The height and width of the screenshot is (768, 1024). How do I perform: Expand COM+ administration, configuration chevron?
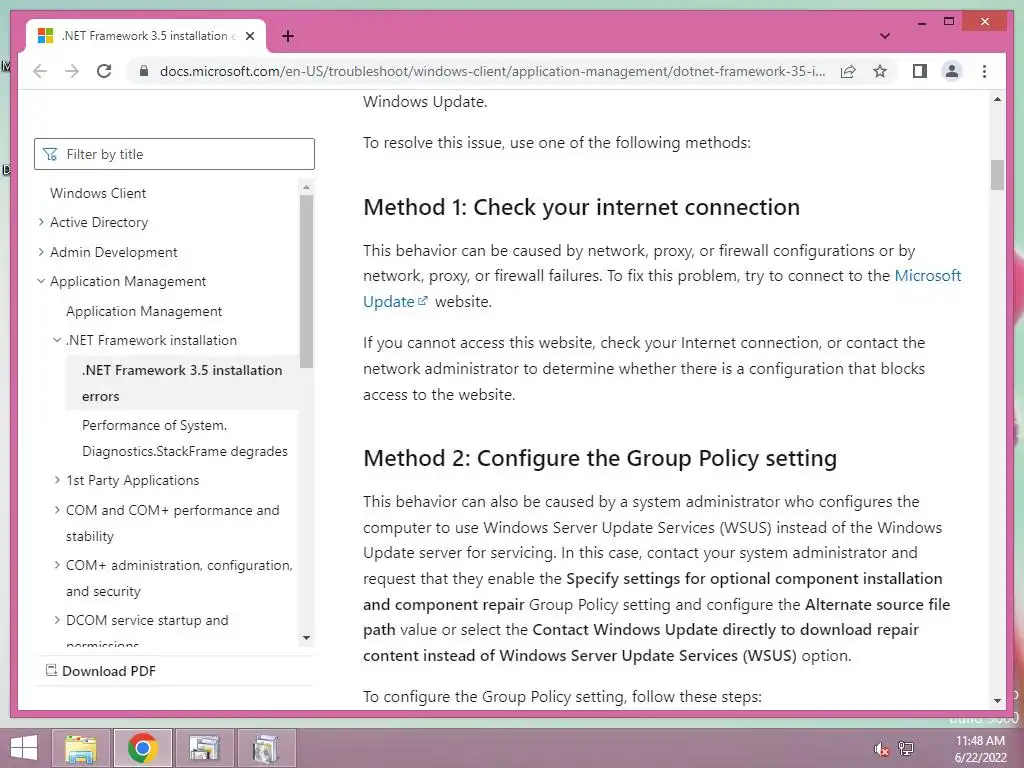click(57, 565)
